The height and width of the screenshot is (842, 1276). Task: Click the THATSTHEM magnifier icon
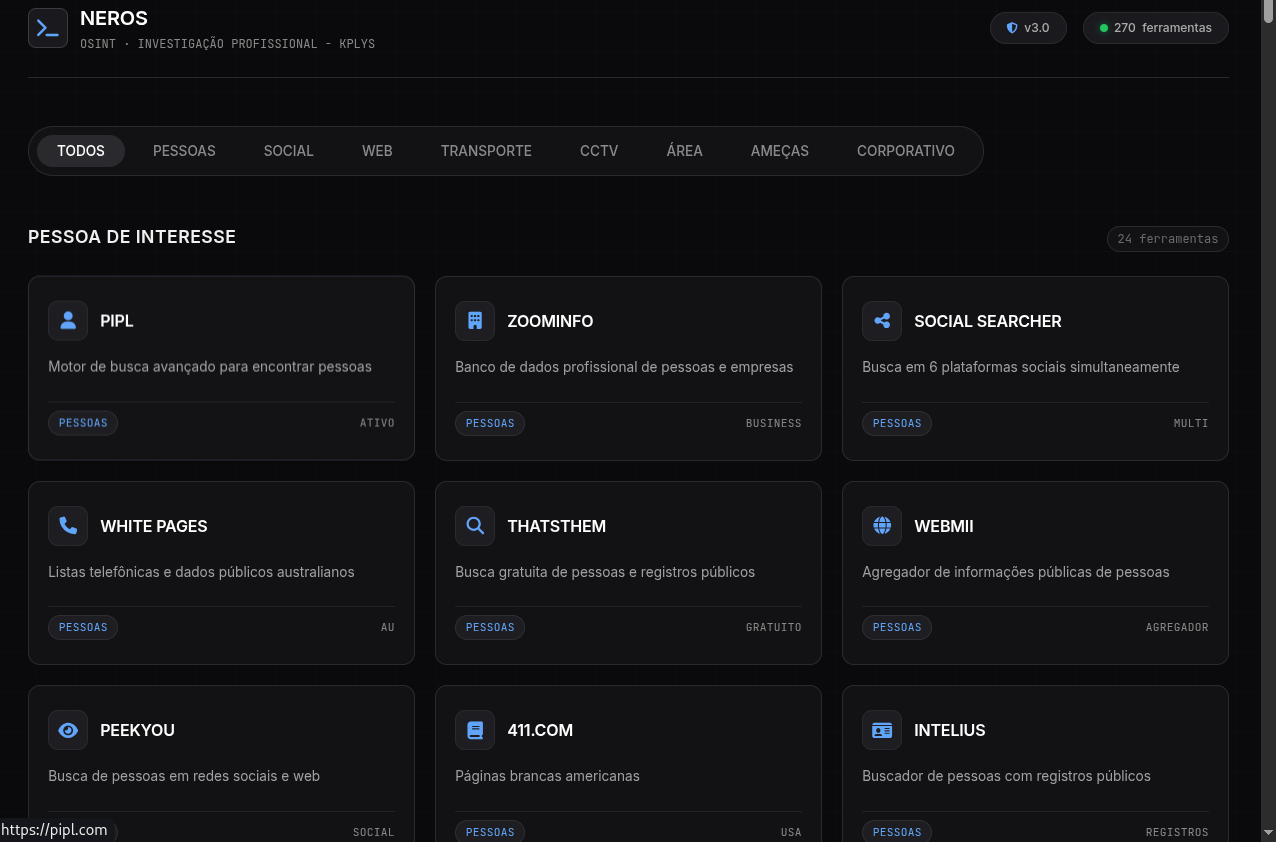point(475,526)
